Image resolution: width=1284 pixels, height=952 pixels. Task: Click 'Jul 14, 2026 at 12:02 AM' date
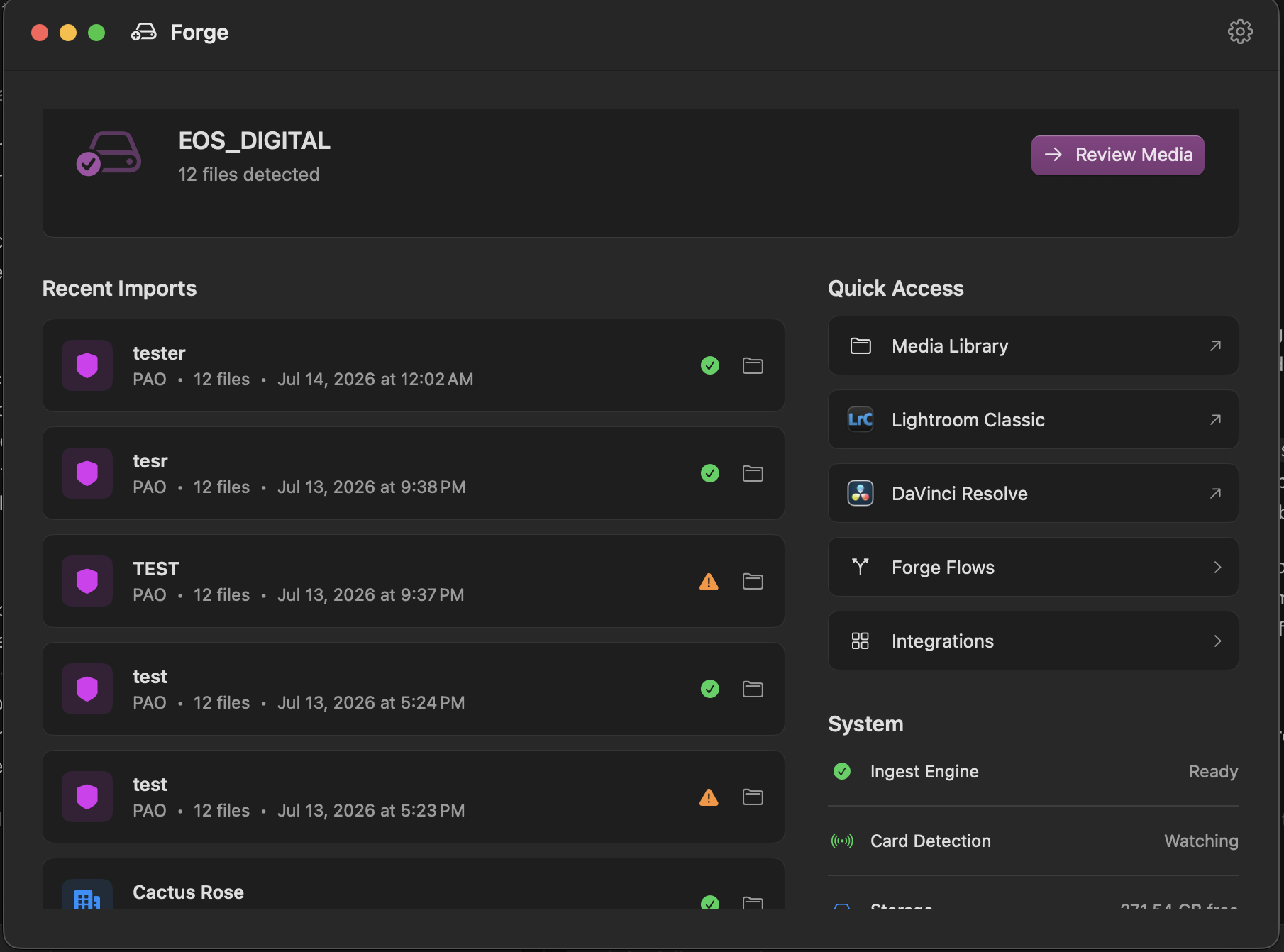point(375,380)
